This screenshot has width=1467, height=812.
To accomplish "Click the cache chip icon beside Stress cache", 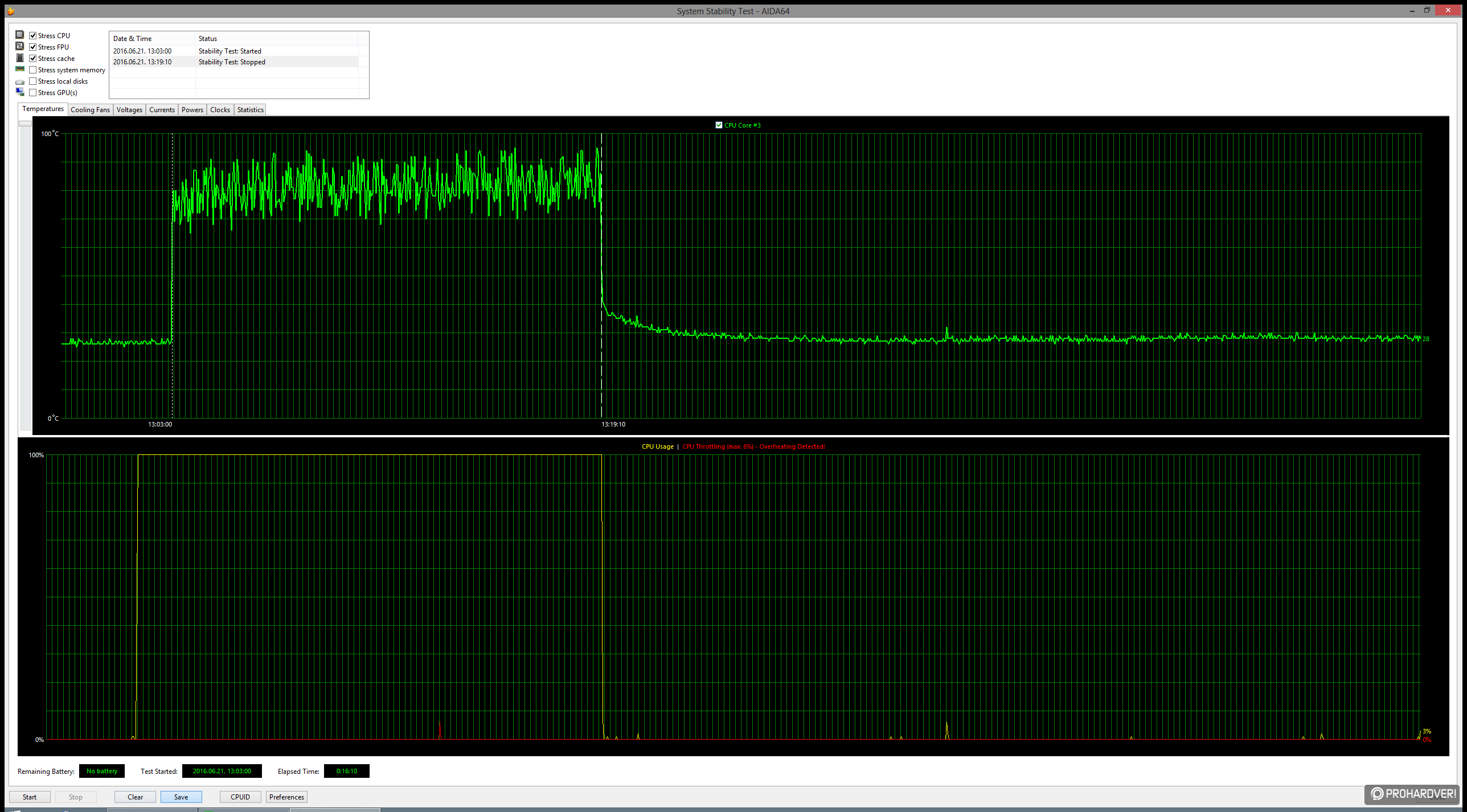I will 20,58.
